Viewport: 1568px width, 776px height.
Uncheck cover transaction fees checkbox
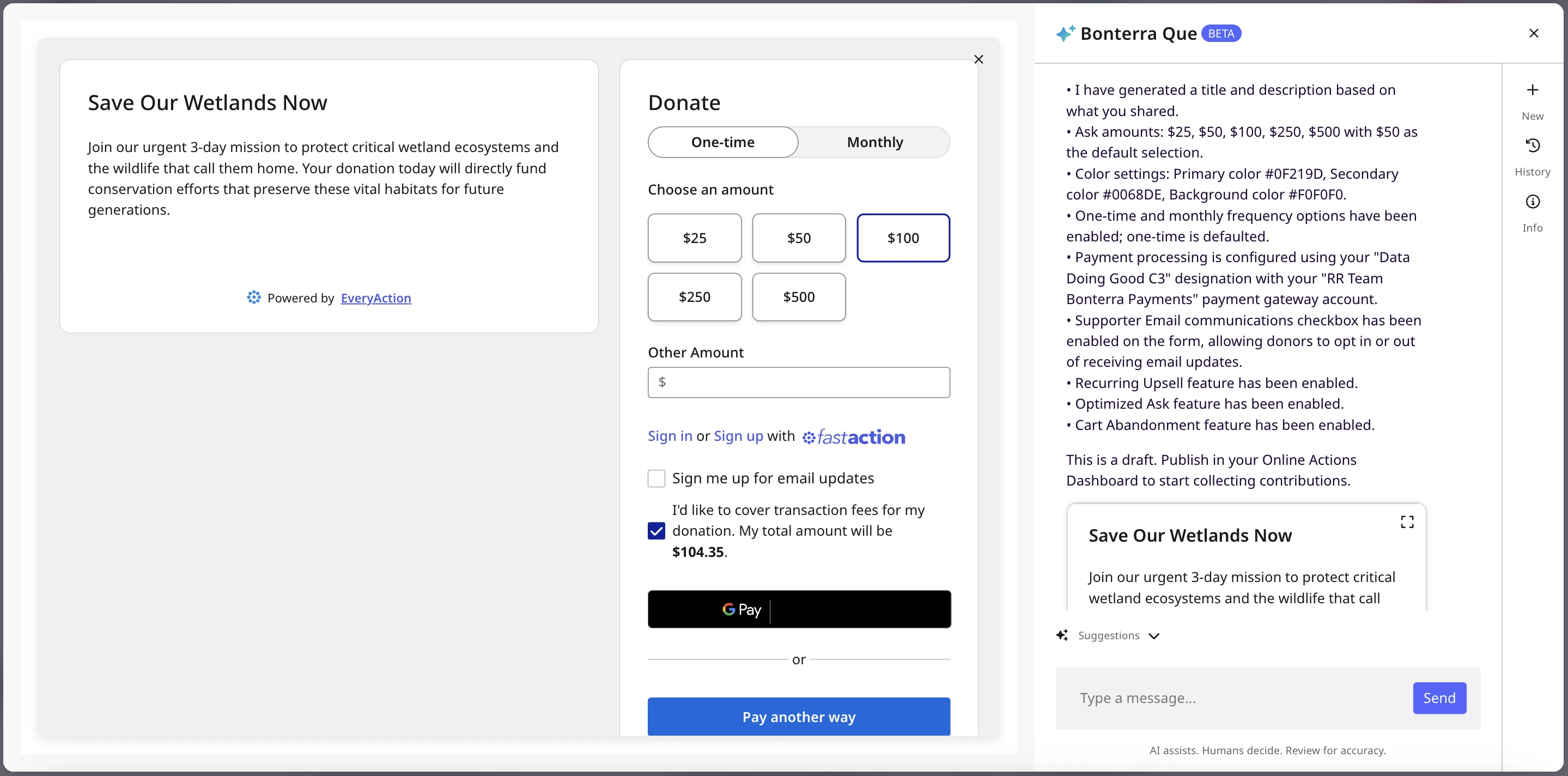656,531
